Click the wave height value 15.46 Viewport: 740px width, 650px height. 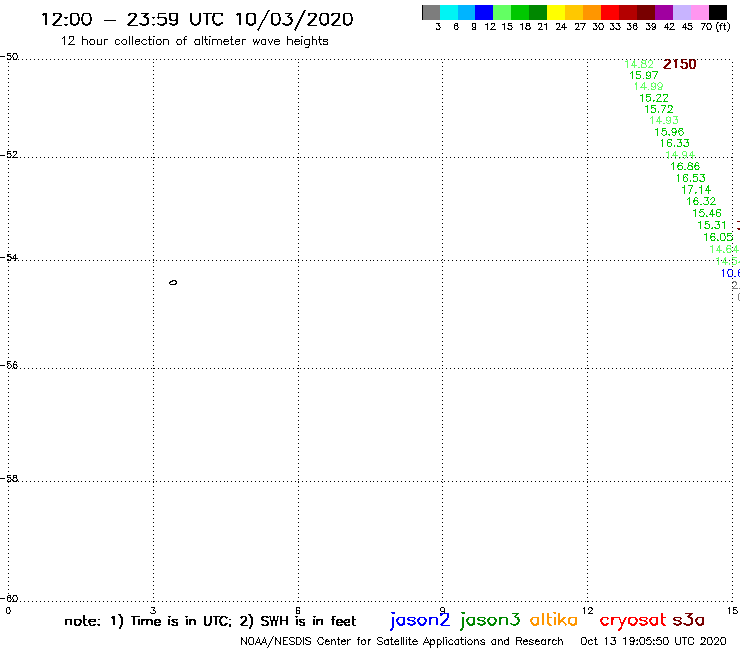point(707,213)
